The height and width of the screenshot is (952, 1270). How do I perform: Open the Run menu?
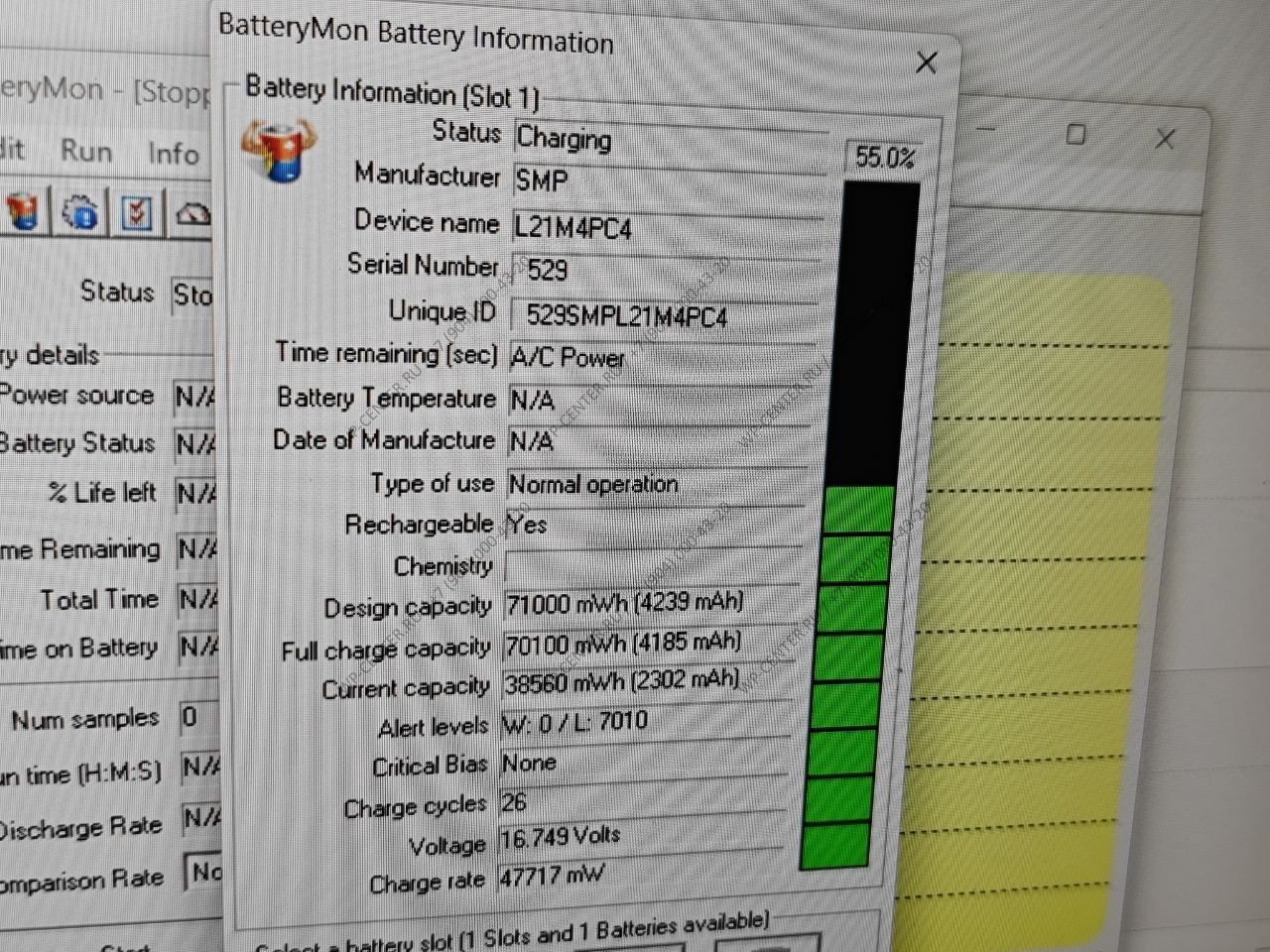pyautogui.click(x=86, y=151)
